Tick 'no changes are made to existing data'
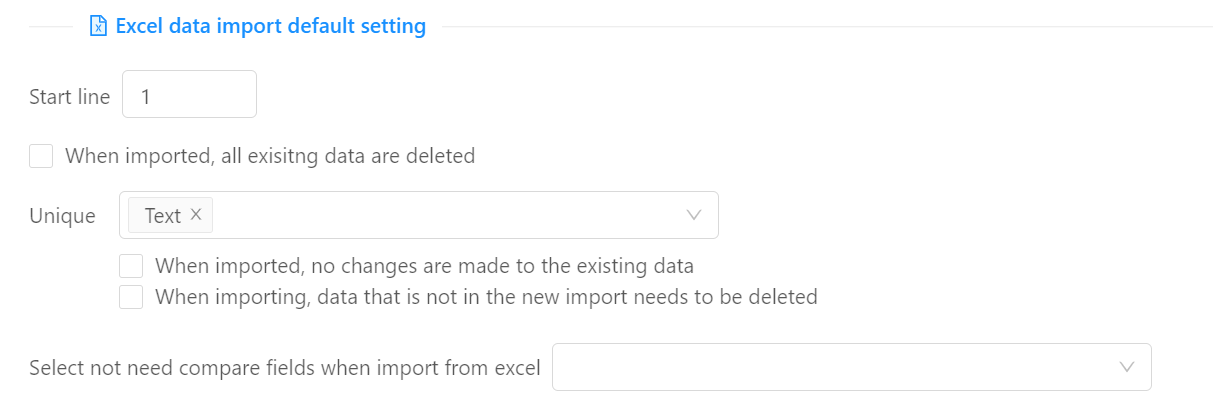This screenshot has height=414, width=1213. [x=131, y=266]
